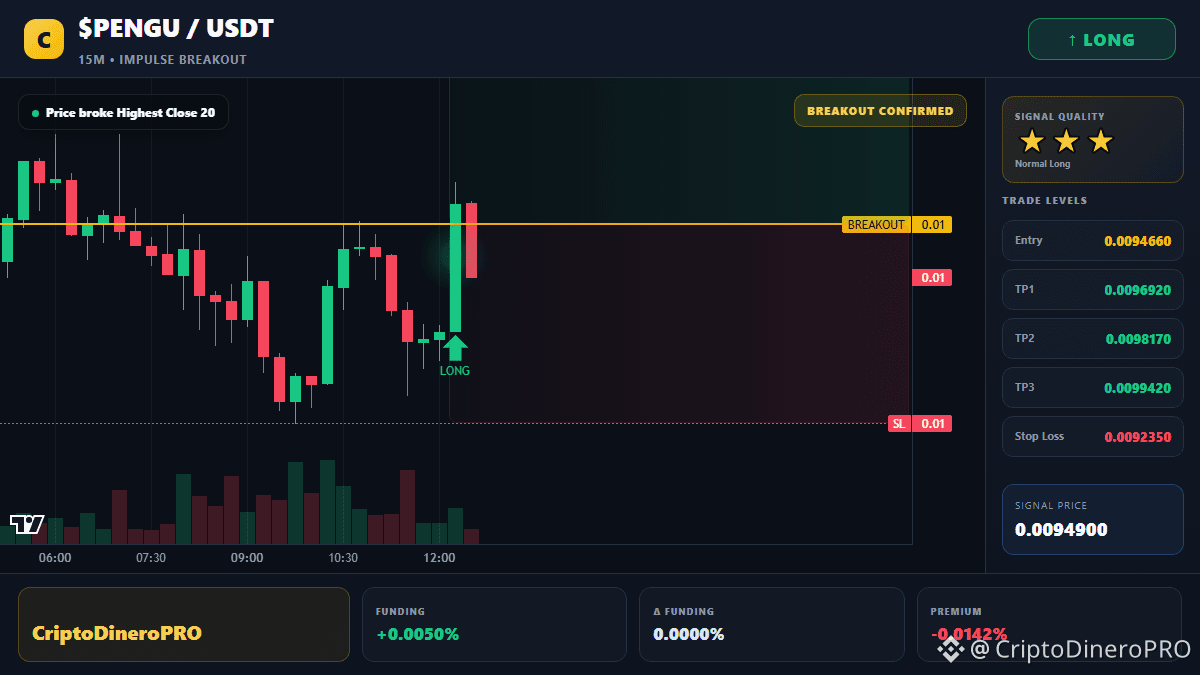1200x675 pixels.
Task: Click the Signal Price value 0.0094900
Action: click(x=1061, y=530)
